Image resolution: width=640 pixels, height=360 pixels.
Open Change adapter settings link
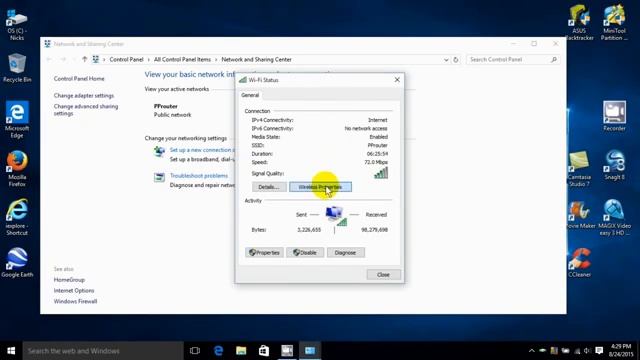84,96
